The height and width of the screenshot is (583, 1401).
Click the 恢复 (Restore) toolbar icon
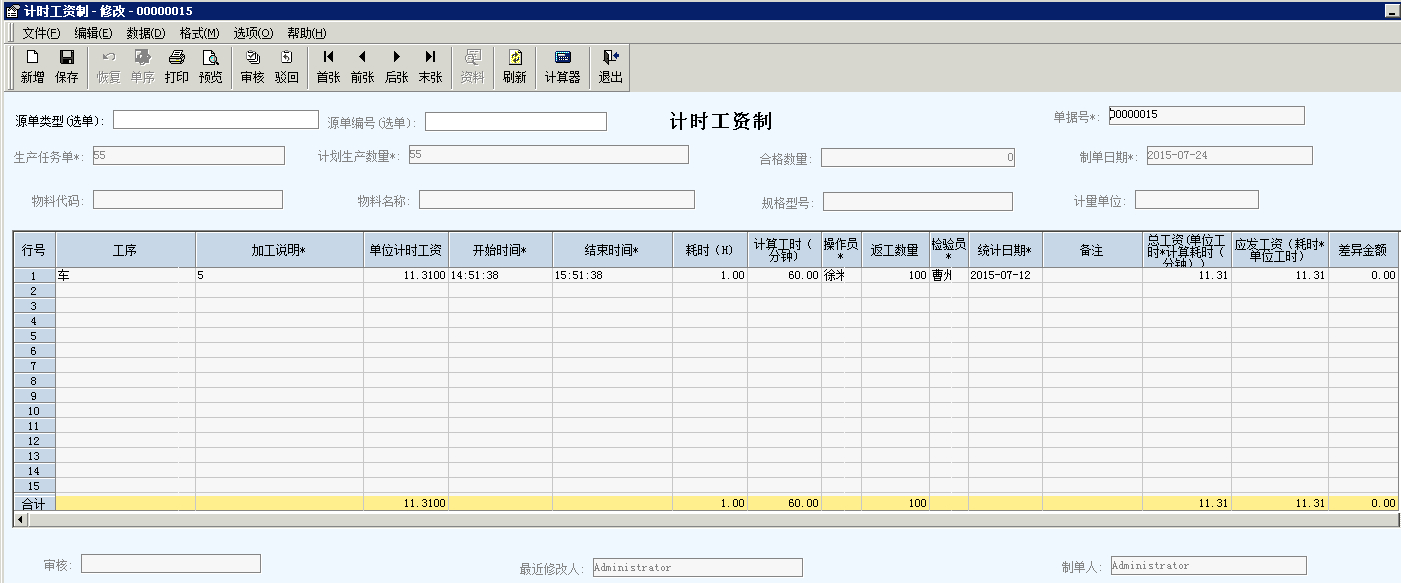[108, 67]
